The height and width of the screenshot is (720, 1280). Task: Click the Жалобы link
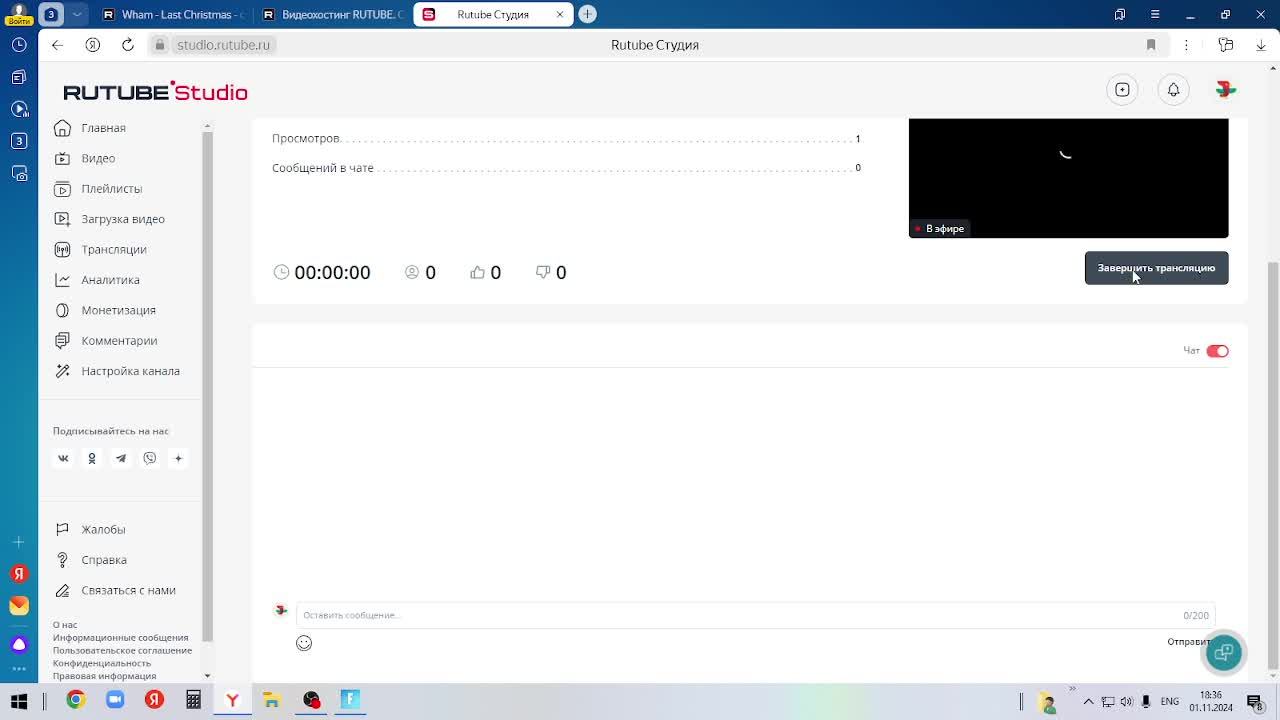pos(103,529)
